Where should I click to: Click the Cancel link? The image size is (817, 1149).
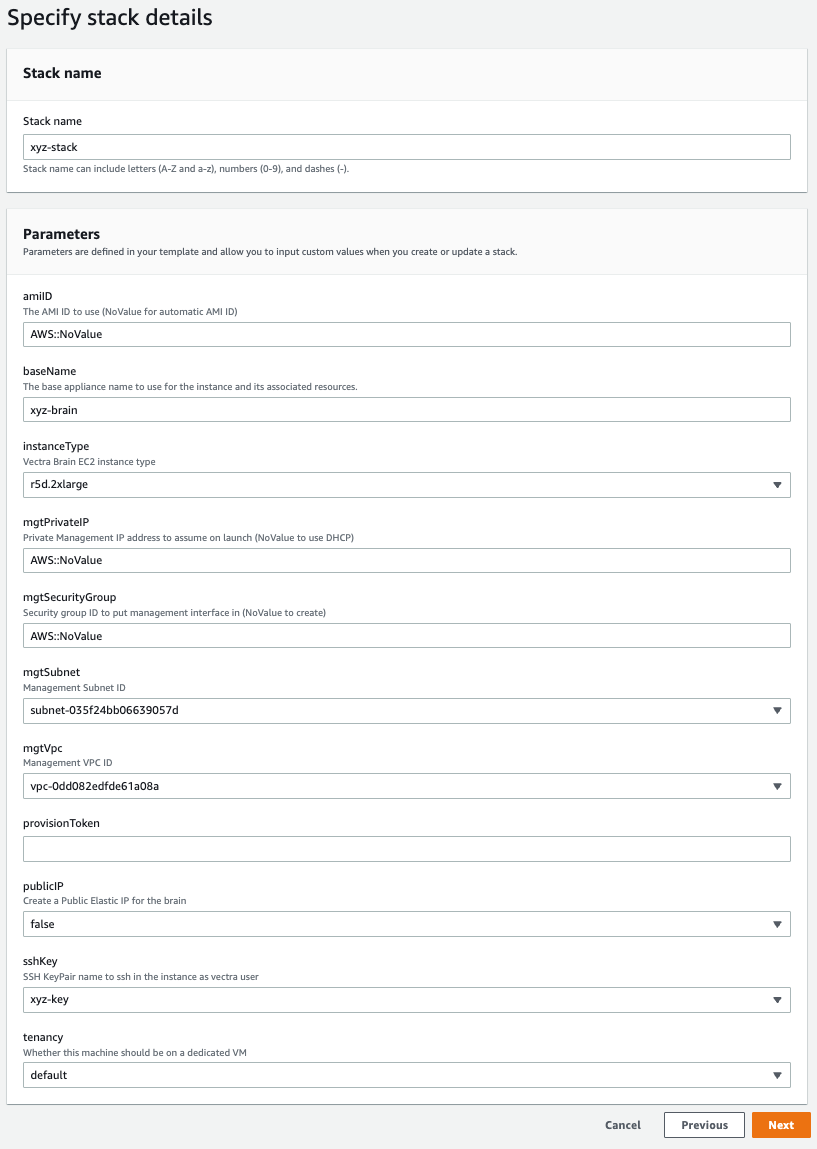[623, 1125]
